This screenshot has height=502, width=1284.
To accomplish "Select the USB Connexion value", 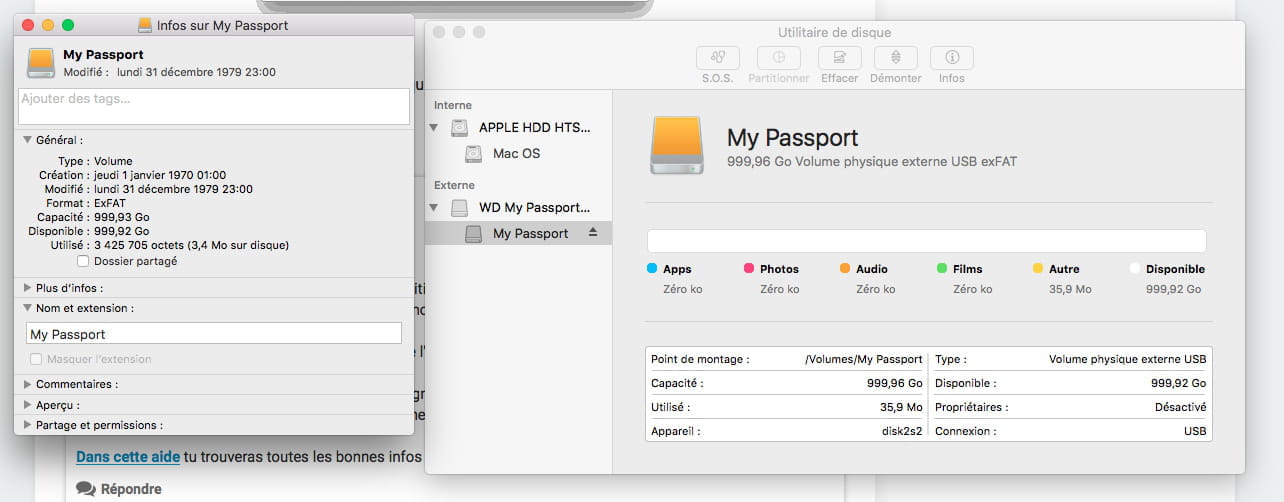I will (1194, 432).
